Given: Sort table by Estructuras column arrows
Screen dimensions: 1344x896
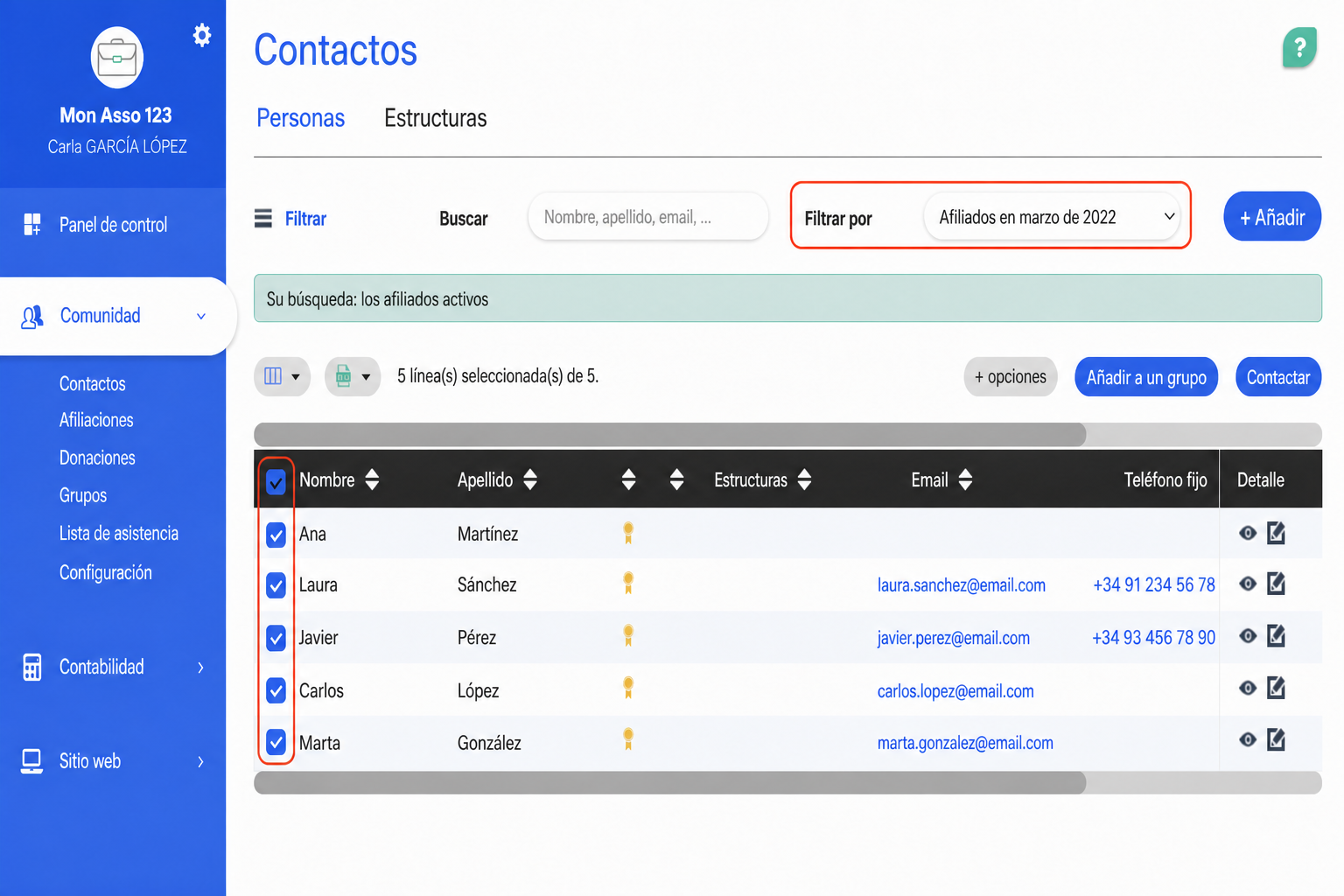Looking at the screenshot, I should click(805, 479).
